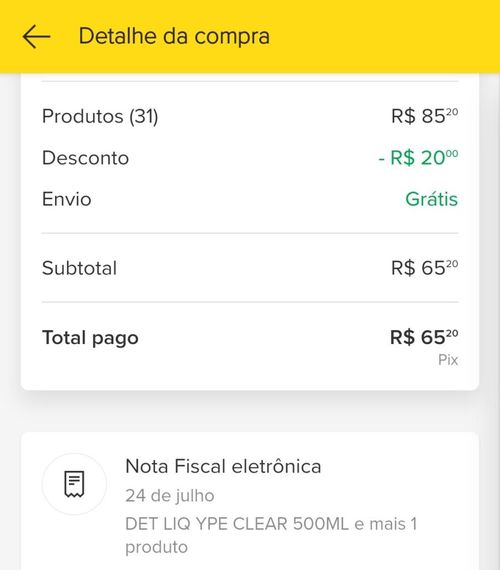Viewport: 500px width, 570px height.
Task: Select the purchase summary card
Action: (250, 232)
